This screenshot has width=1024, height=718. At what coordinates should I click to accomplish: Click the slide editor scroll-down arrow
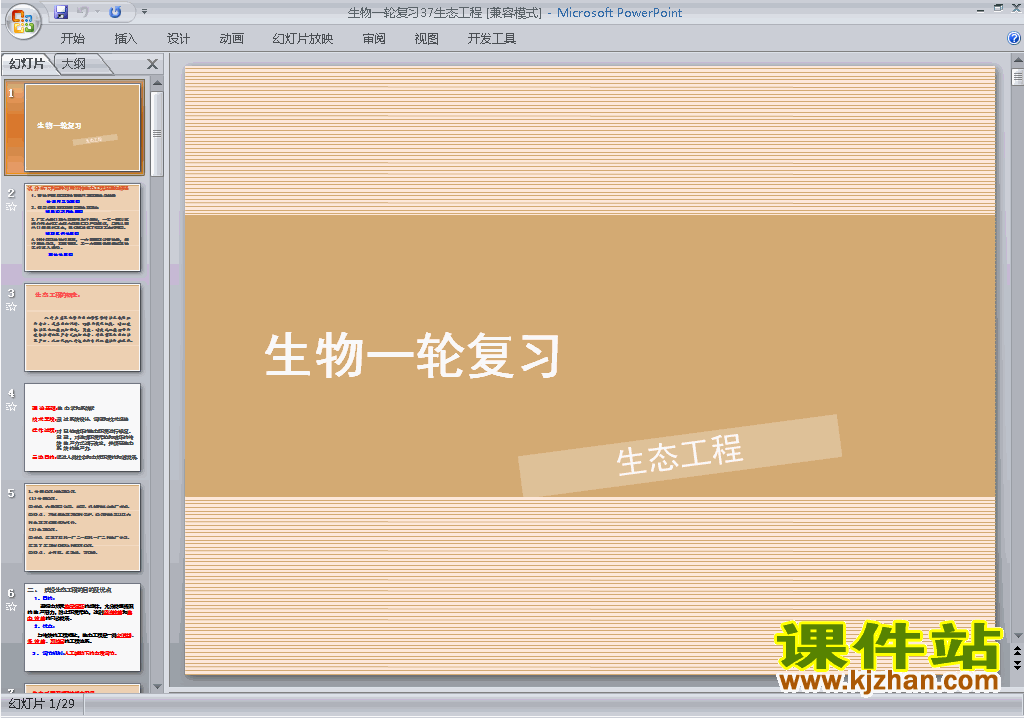point(1017,635)
